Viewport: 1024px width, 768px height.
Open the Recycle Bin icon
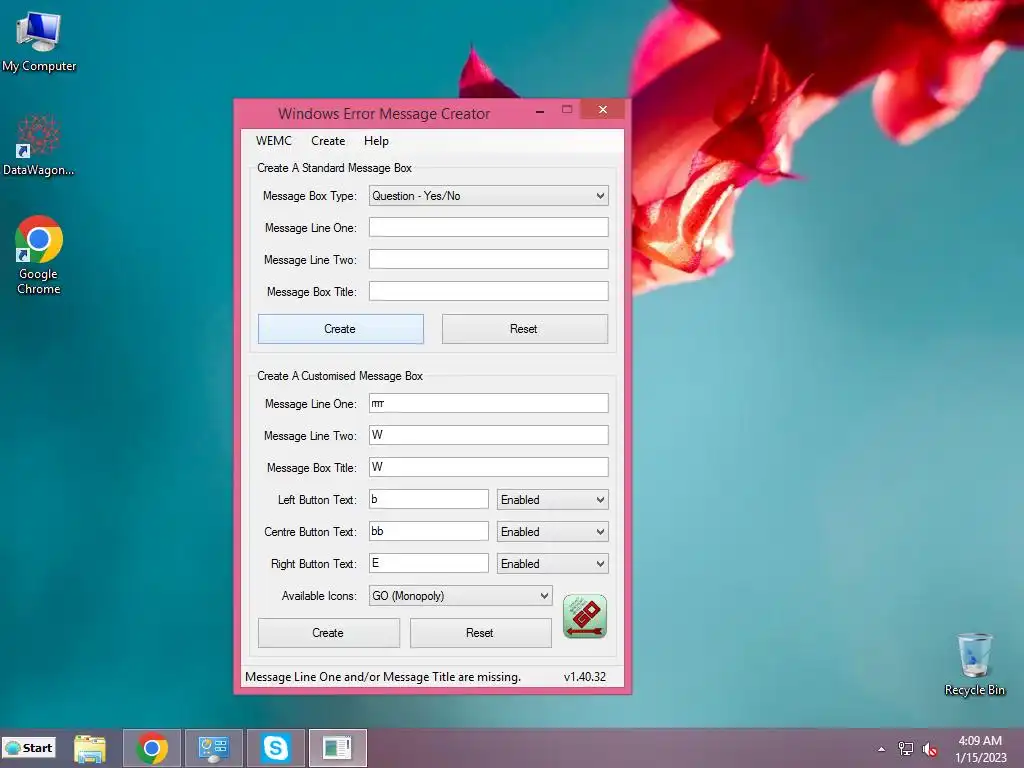(974, 664)
